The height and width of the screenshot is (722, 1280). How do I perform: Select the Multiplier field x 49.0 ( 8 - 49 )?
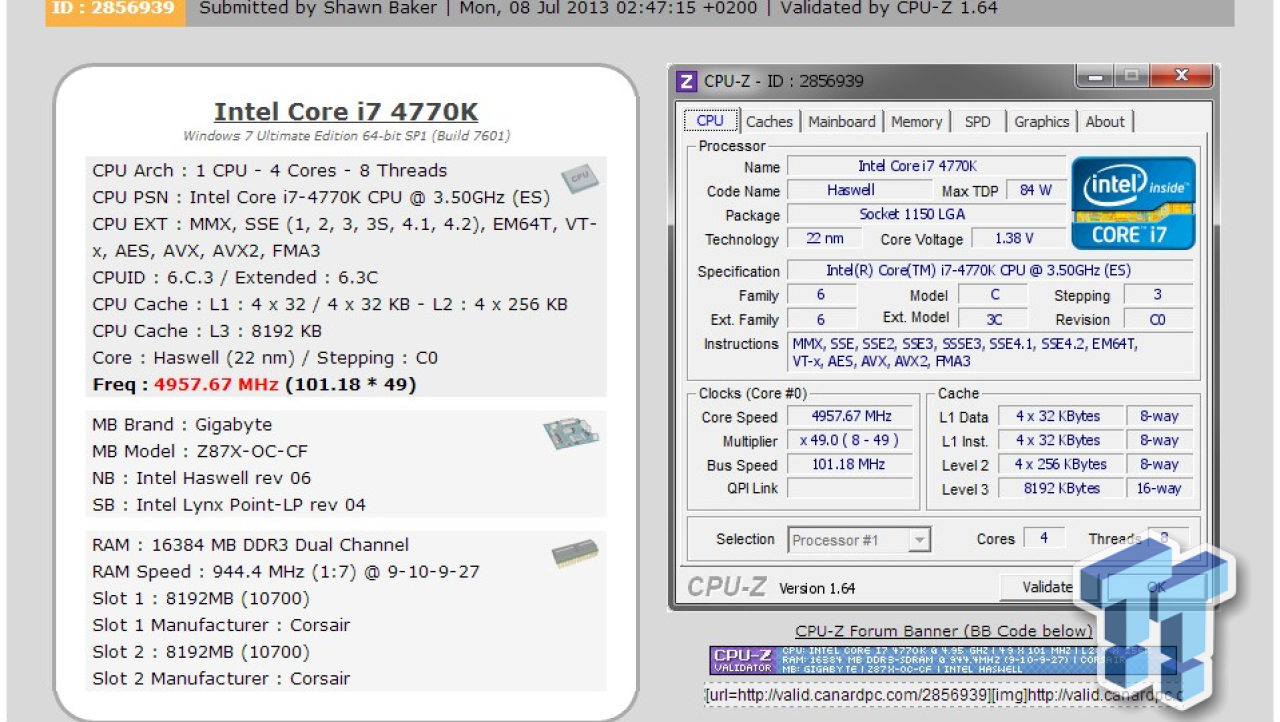(x=852, y=440)
